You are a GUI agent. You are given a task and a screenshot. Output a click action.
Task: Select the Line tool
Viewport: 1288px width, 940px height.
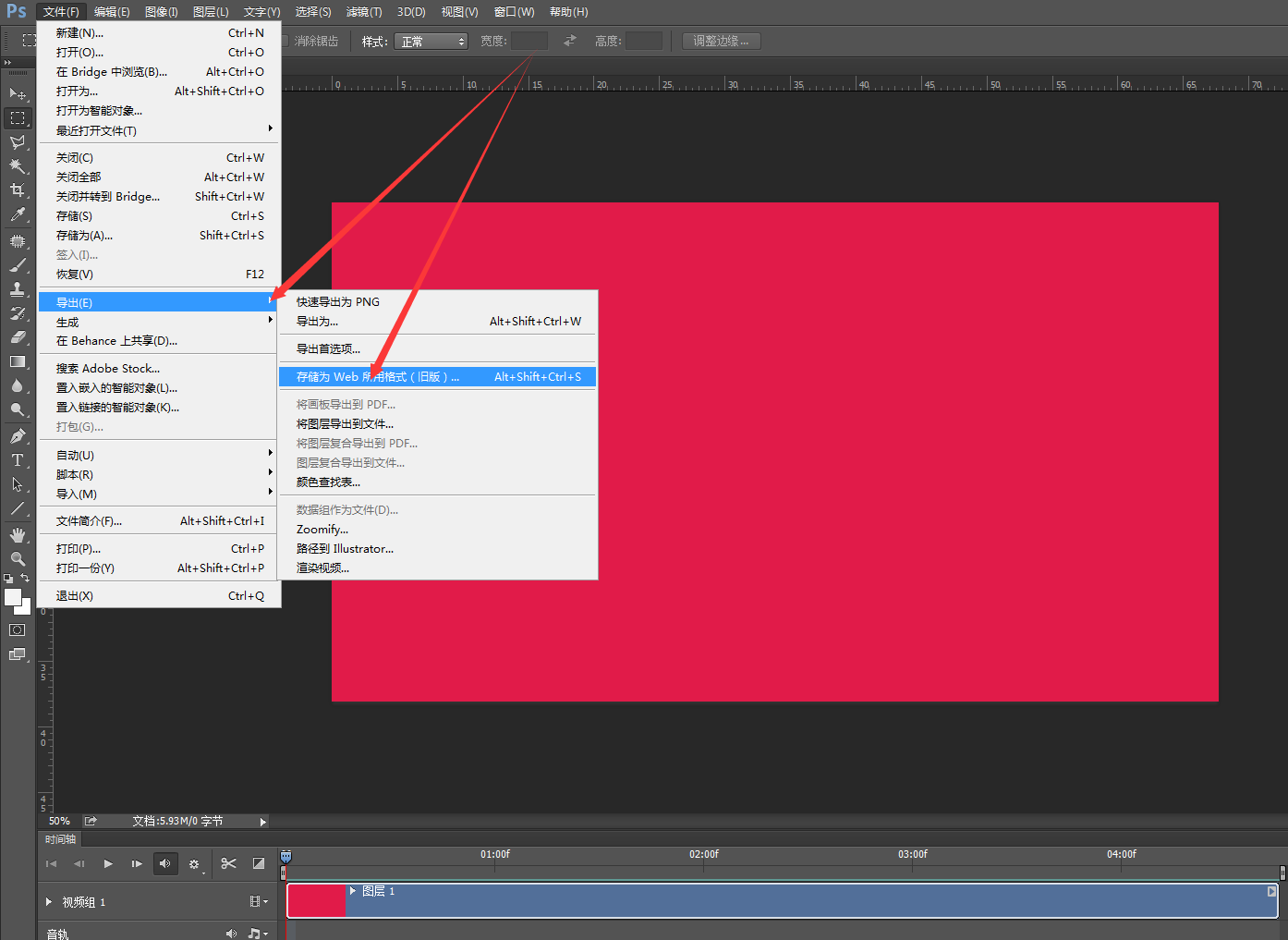tap(18, 508)
